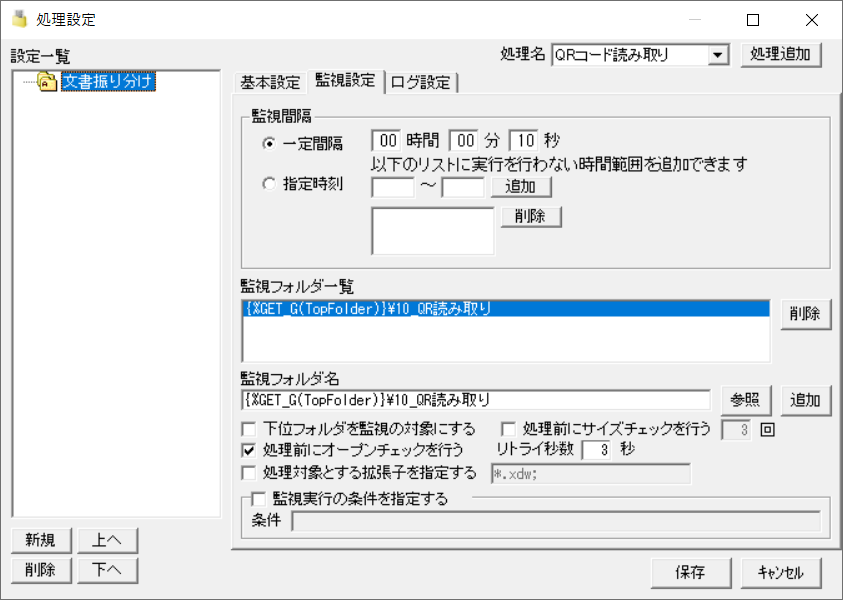Select the 文書振り分け tree item
Viewport: 843px width, 600px height.
(108, 82)
